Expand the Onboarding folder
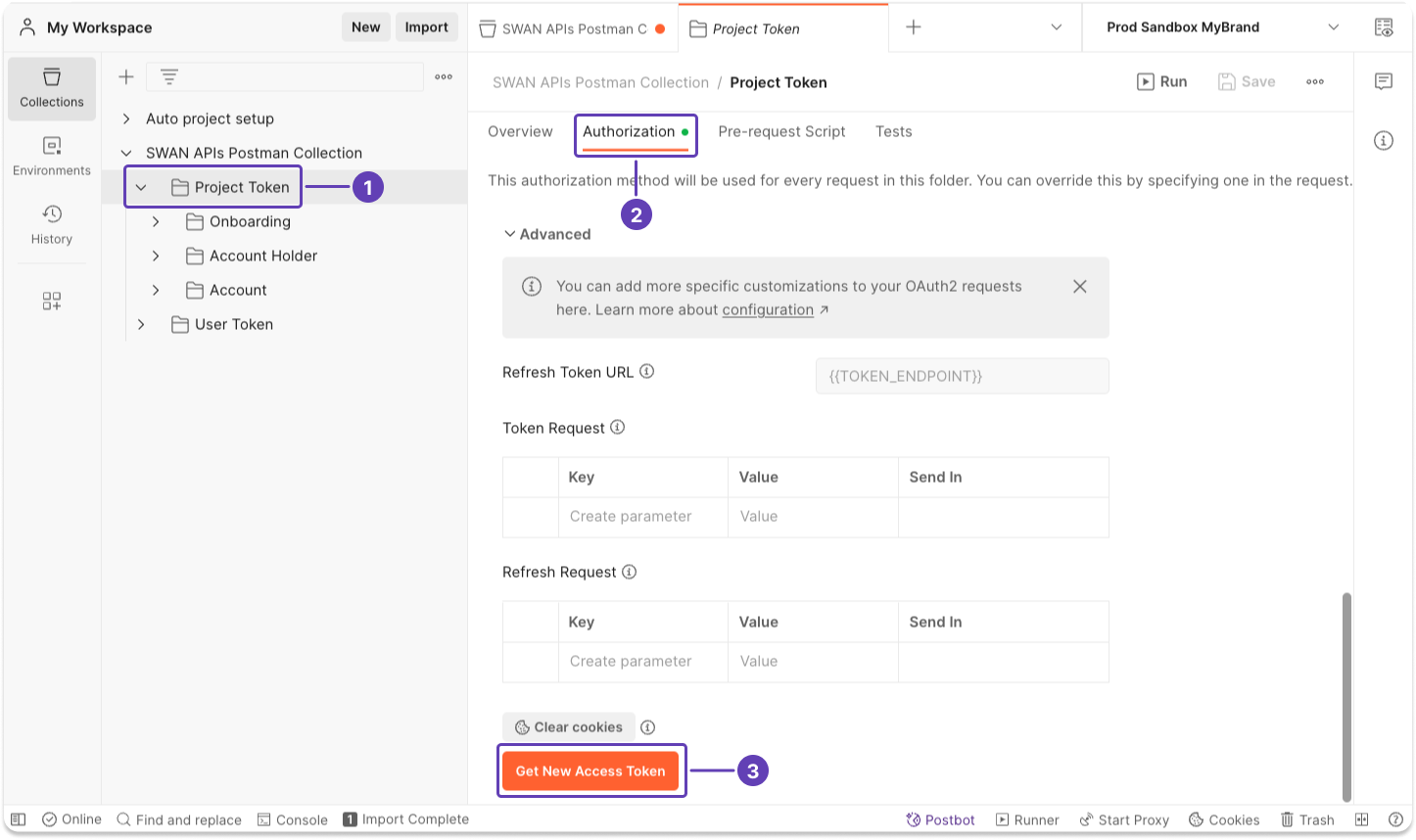 (x=155, y=221)
